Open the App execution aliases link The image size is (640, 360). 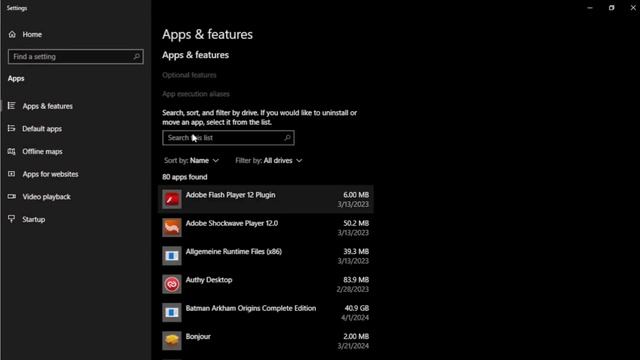[x=196, y=94]
